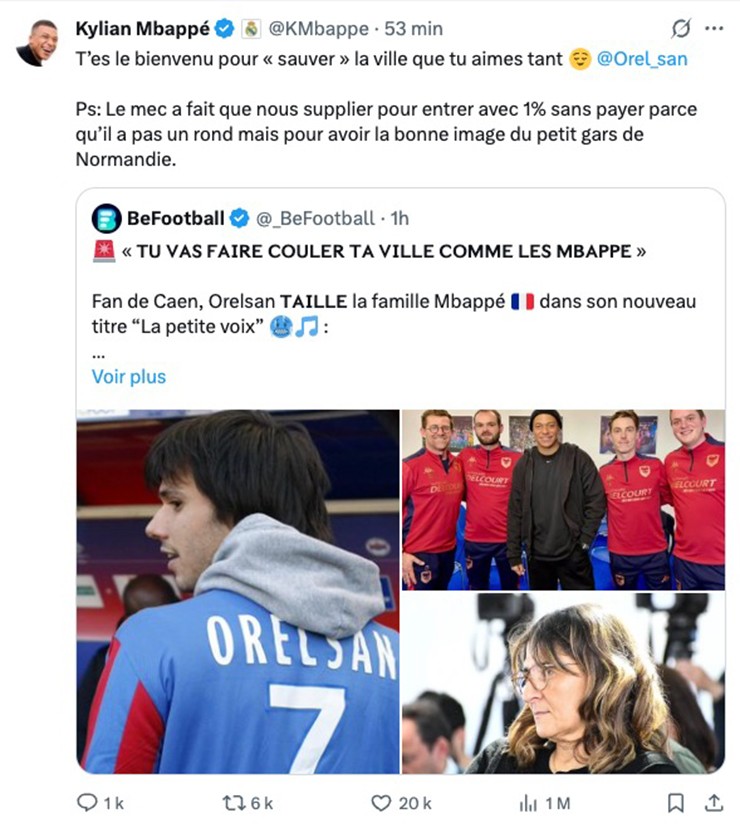Open BeFootball's profile avatar logo

(106, 218)
